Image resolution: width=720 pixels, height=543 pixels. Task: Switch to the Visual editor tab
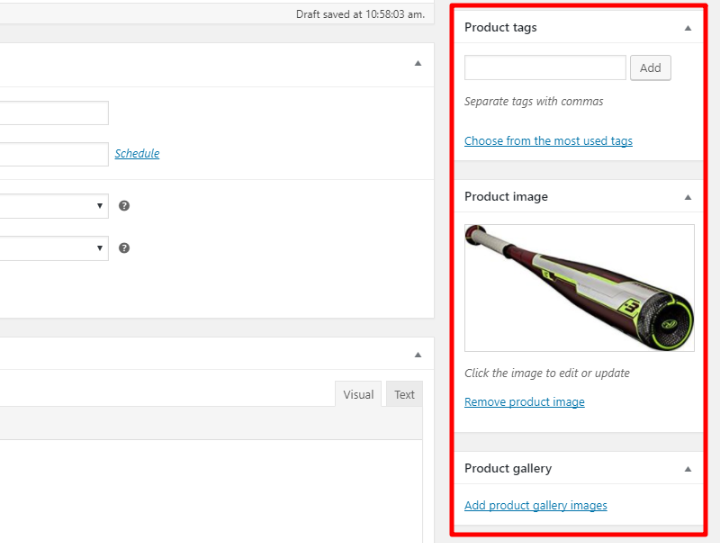(x=358, y=394)
